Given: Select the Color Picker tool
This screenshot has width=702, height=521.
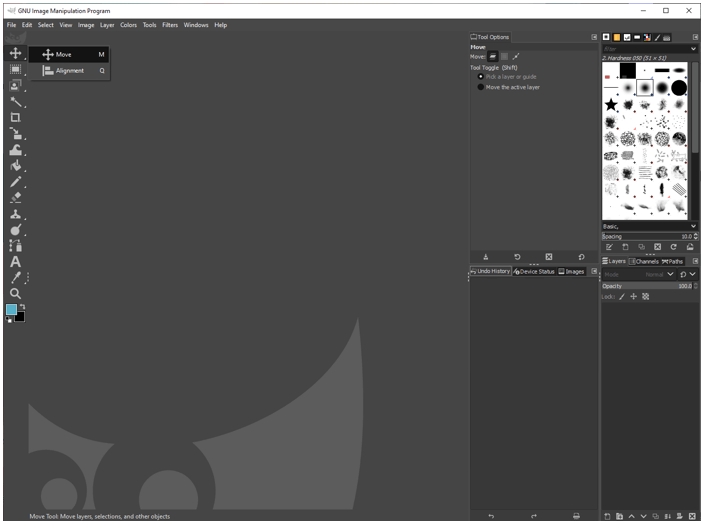Looking at the screenshot, I should (x=16, y=278).
